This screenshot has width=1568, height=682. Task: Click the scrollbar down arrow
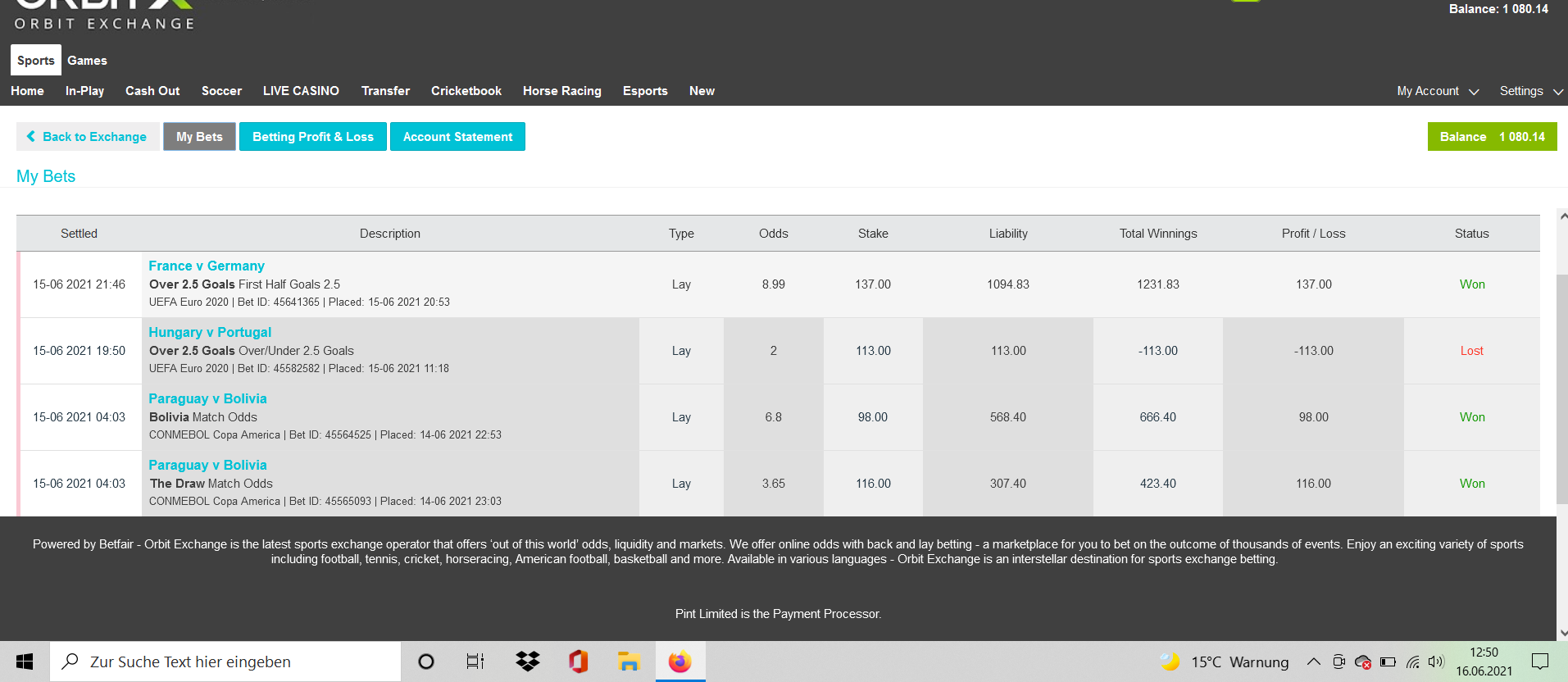pyautogui.click(x=1562, y=633)
